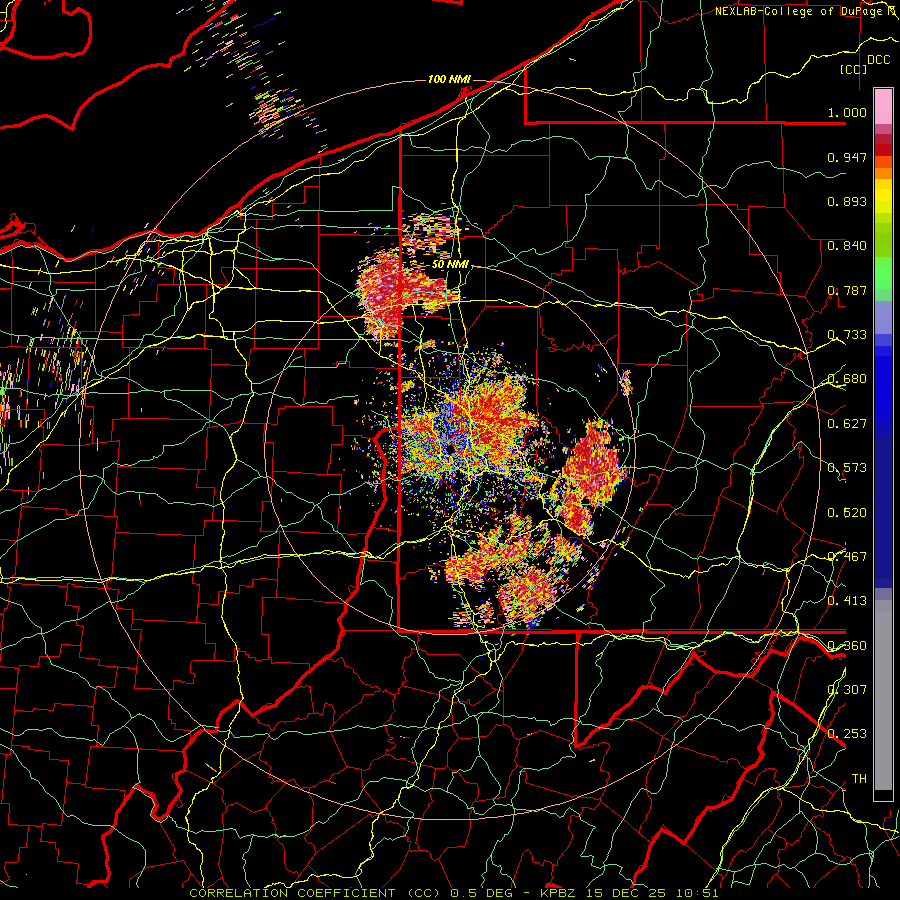Click the [CC] units label
900x900 pixels.
click(854, 69)
